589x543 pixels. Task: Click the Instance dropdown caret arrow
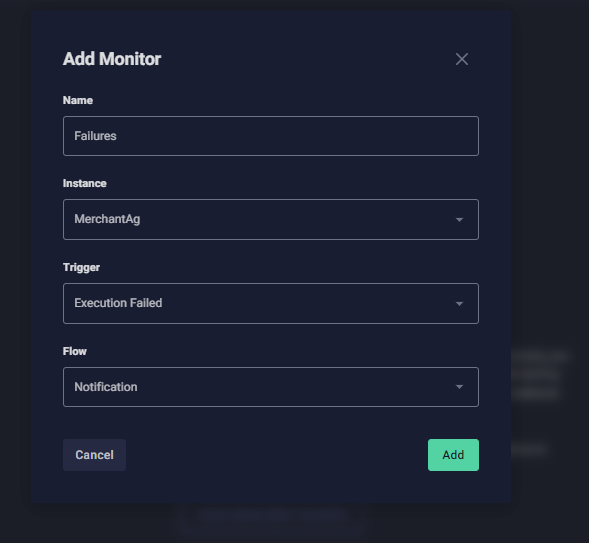459,220
